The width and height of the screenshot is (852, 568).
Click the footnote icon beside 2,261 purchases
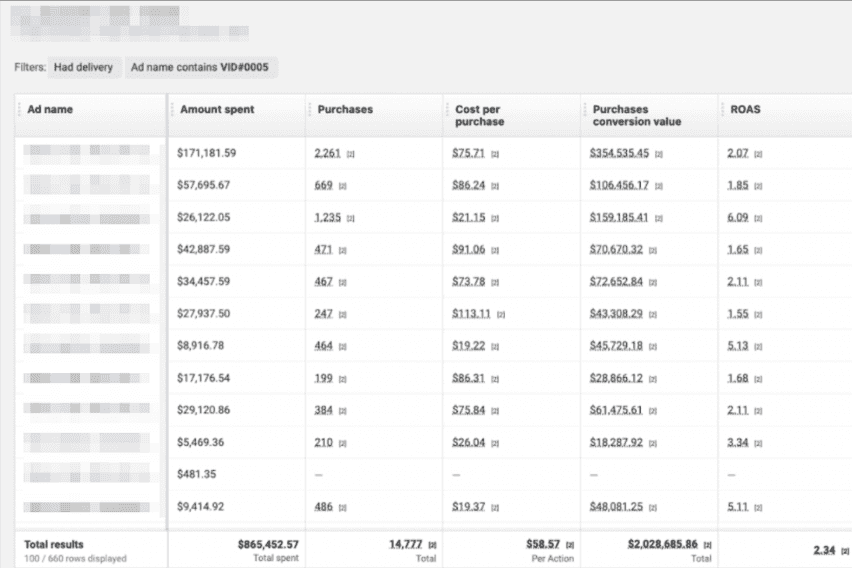click(x=350, y=154)
